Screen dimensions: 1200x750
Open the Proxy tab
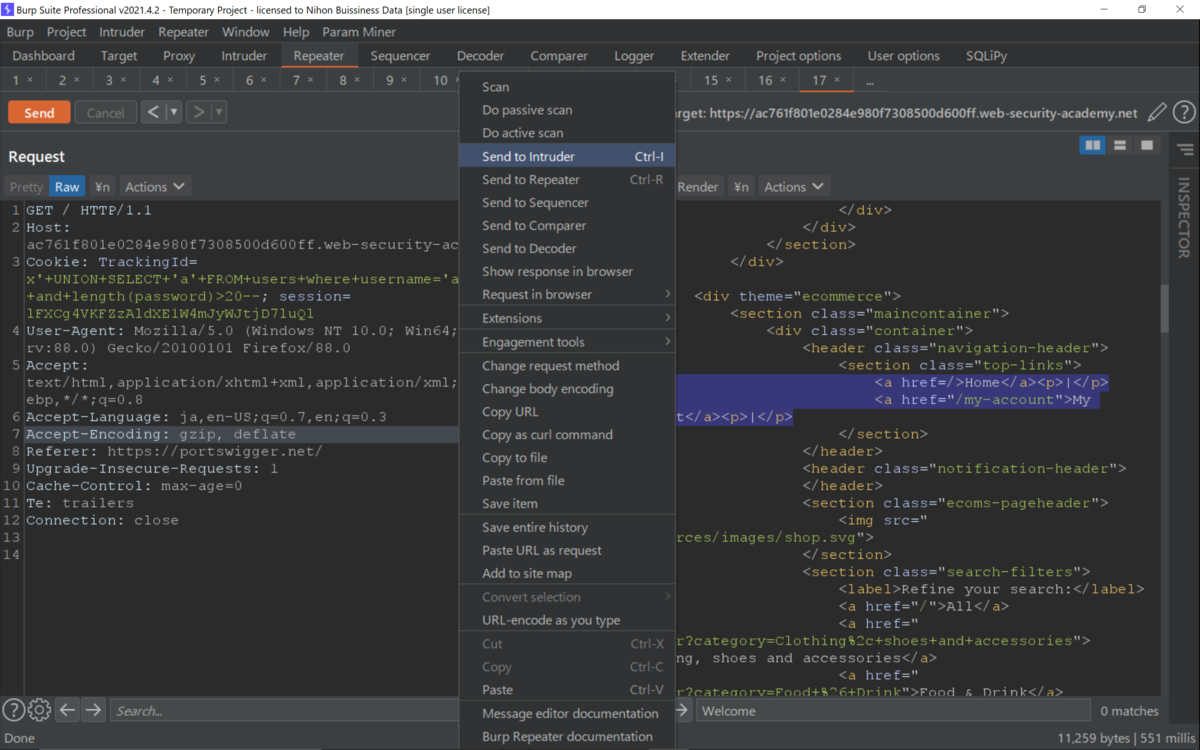179,56
